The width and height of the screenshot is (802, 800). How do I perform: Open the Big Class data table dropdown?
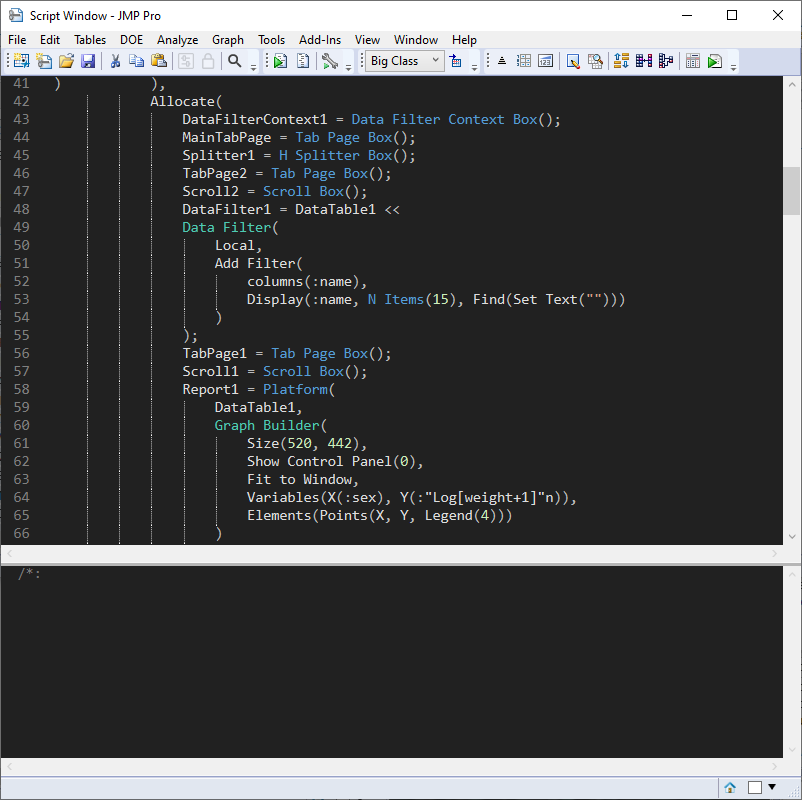click(x=405, y=61)
